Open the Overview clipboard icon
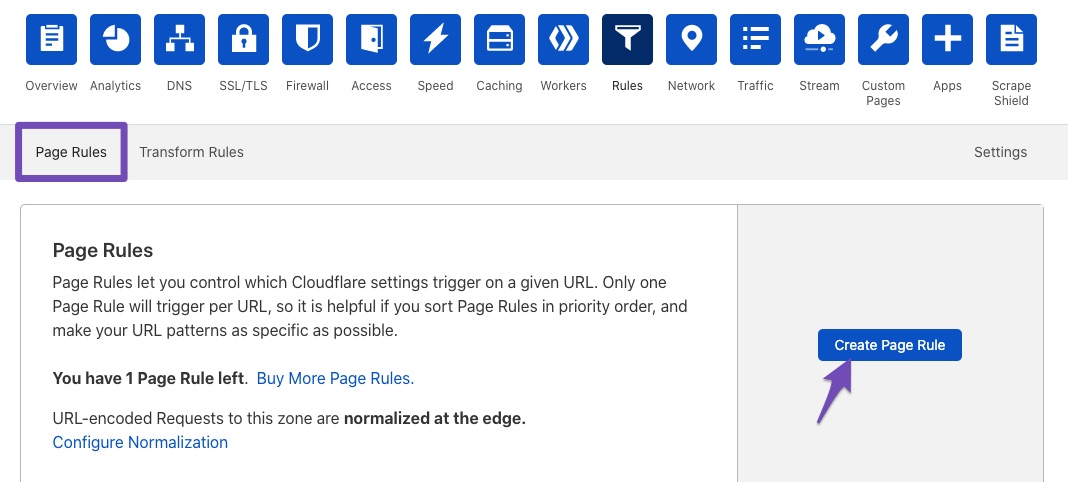Screen dimensions: 1068x482 [x=51, y=39]
